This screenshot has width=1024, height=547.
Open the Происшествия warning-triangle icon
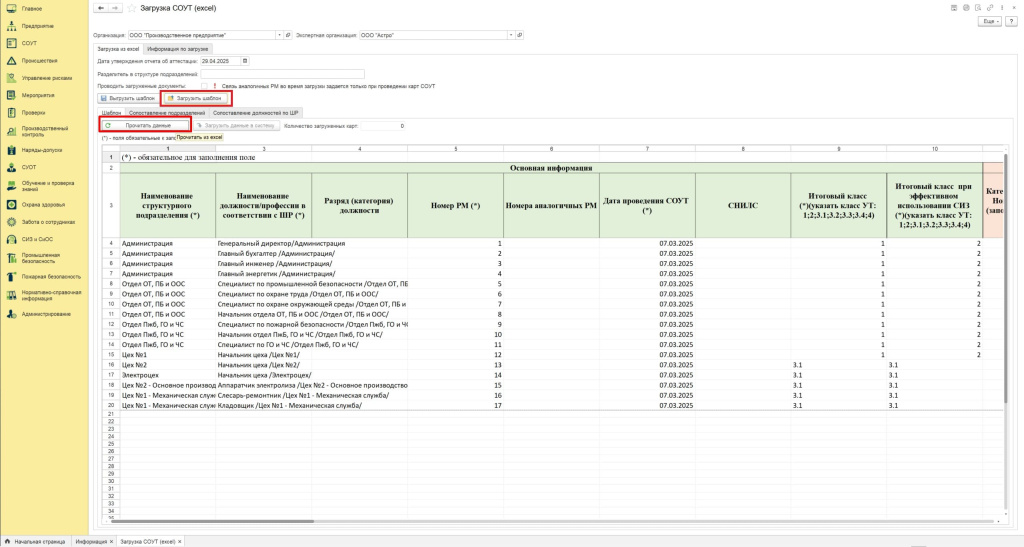pos(11,61)
